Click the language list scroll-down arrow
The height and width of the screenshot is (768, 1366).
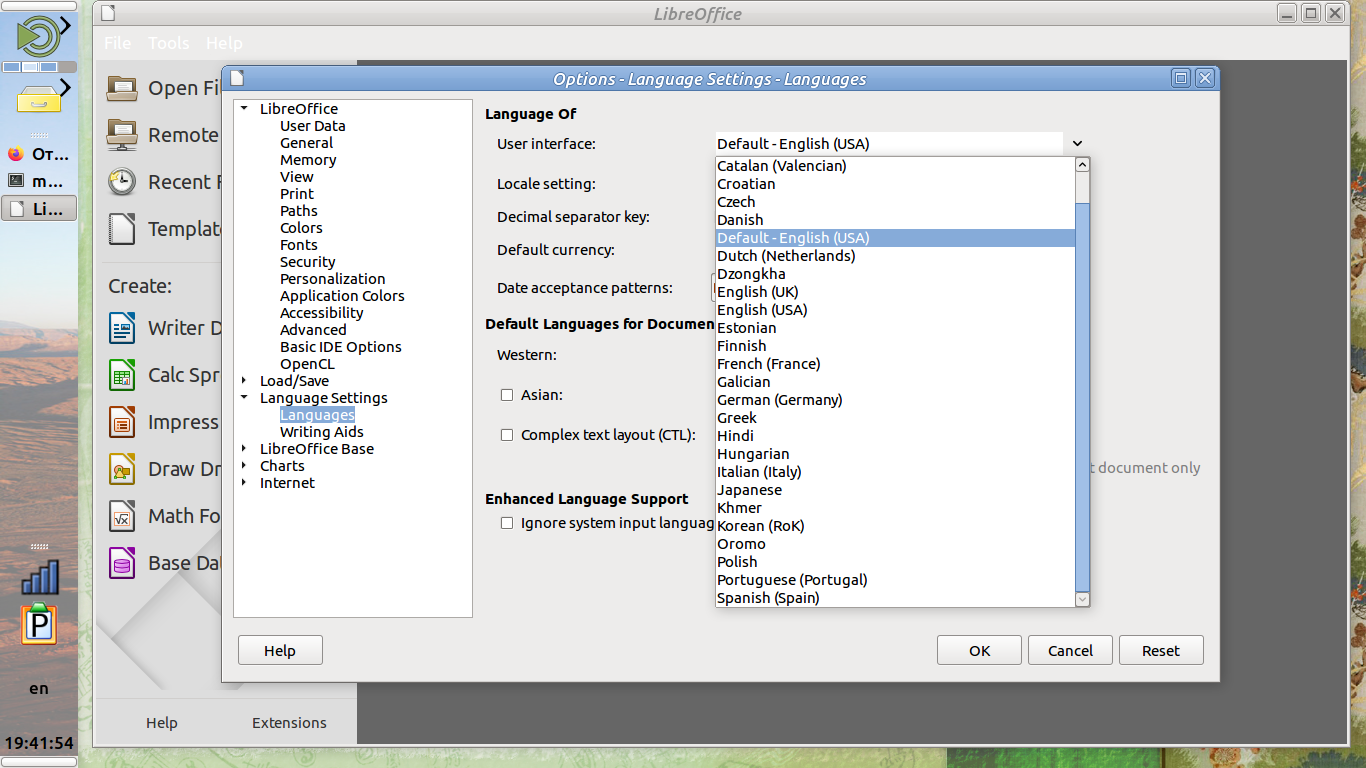pos(1082,598)
